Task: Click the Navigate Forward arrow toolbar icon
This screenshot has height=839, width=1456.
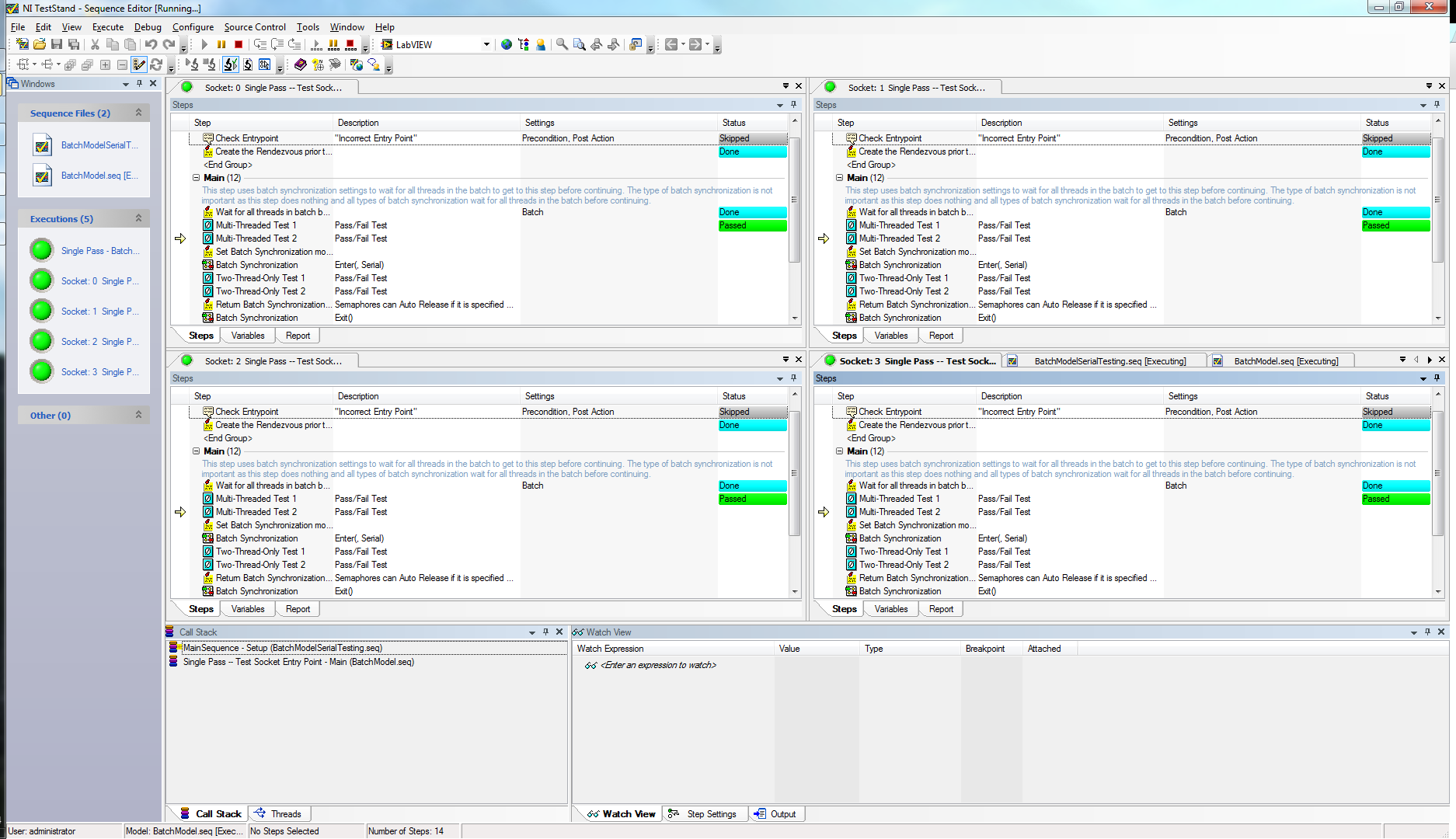Action: 696,44
